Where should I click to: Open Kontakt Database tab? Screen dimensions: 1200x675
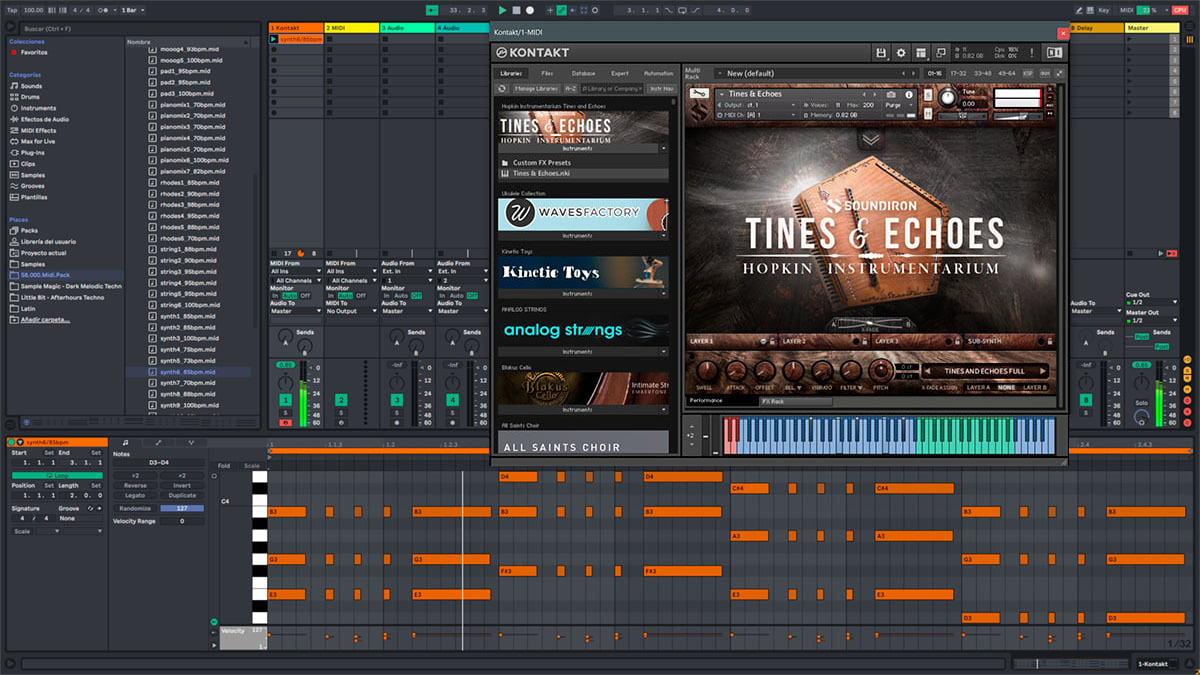583,73
